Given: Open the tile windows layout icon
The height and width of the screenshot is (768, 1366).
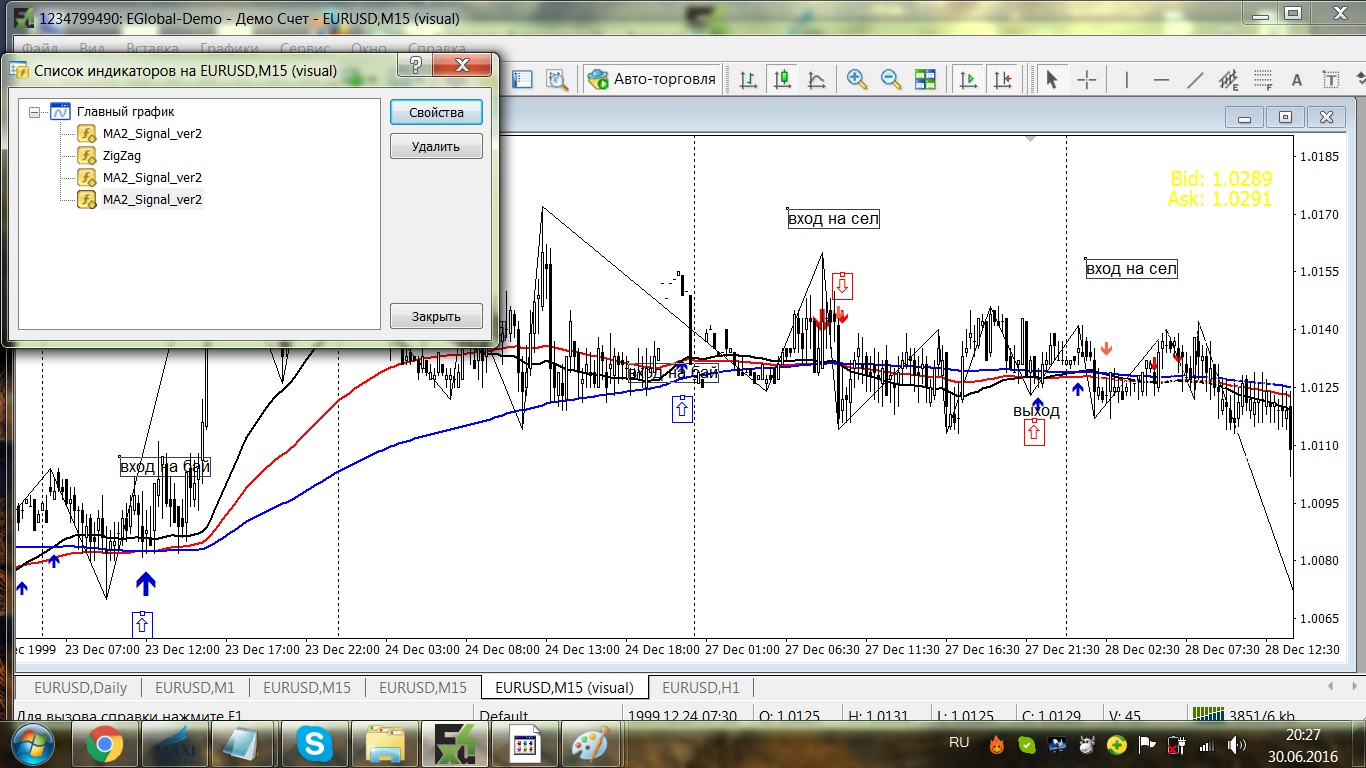Looking at the screenshot, I should pyautogui.click(x=925, y=80).
